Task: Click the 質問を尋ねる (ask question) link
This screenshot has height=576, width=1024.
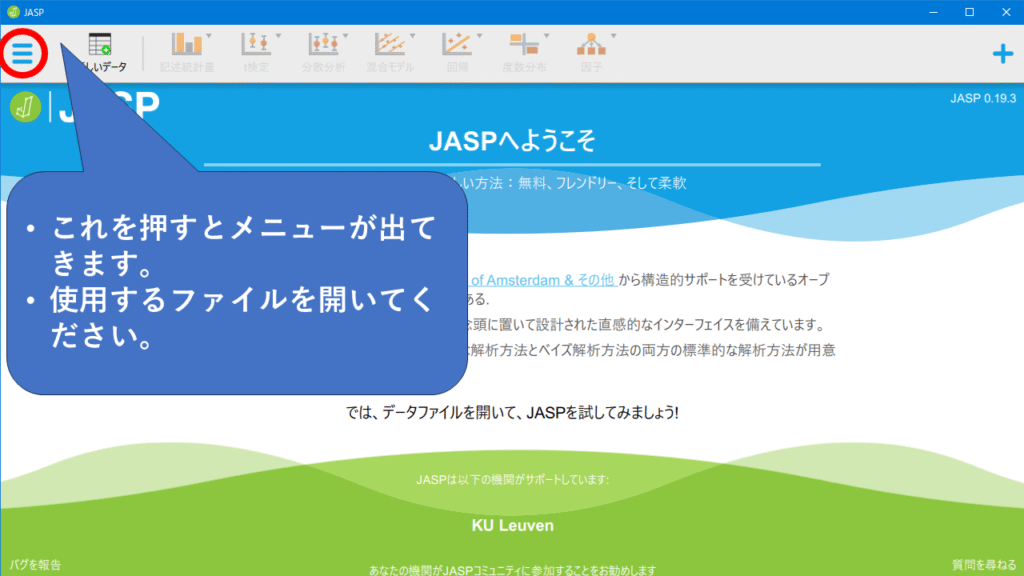Action: [x=984, y=565]
